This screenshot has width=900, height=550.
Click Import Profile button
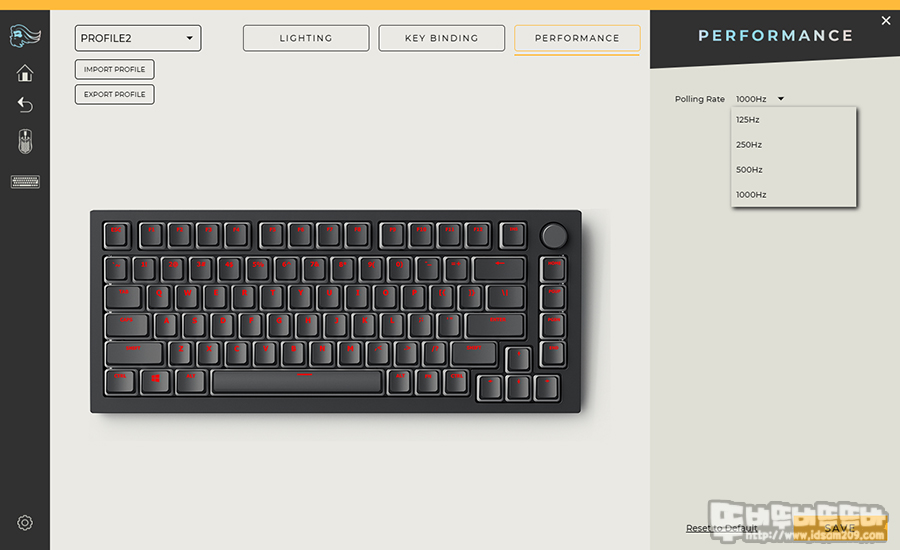[x=114, y=69]
